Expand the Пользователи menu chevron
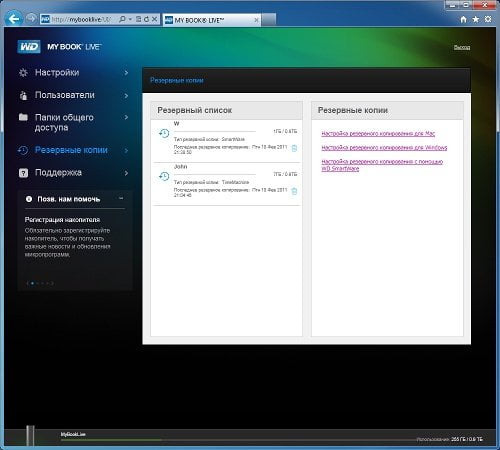The height and width of the screenshot is (450, 500). [x=126, y=96]
